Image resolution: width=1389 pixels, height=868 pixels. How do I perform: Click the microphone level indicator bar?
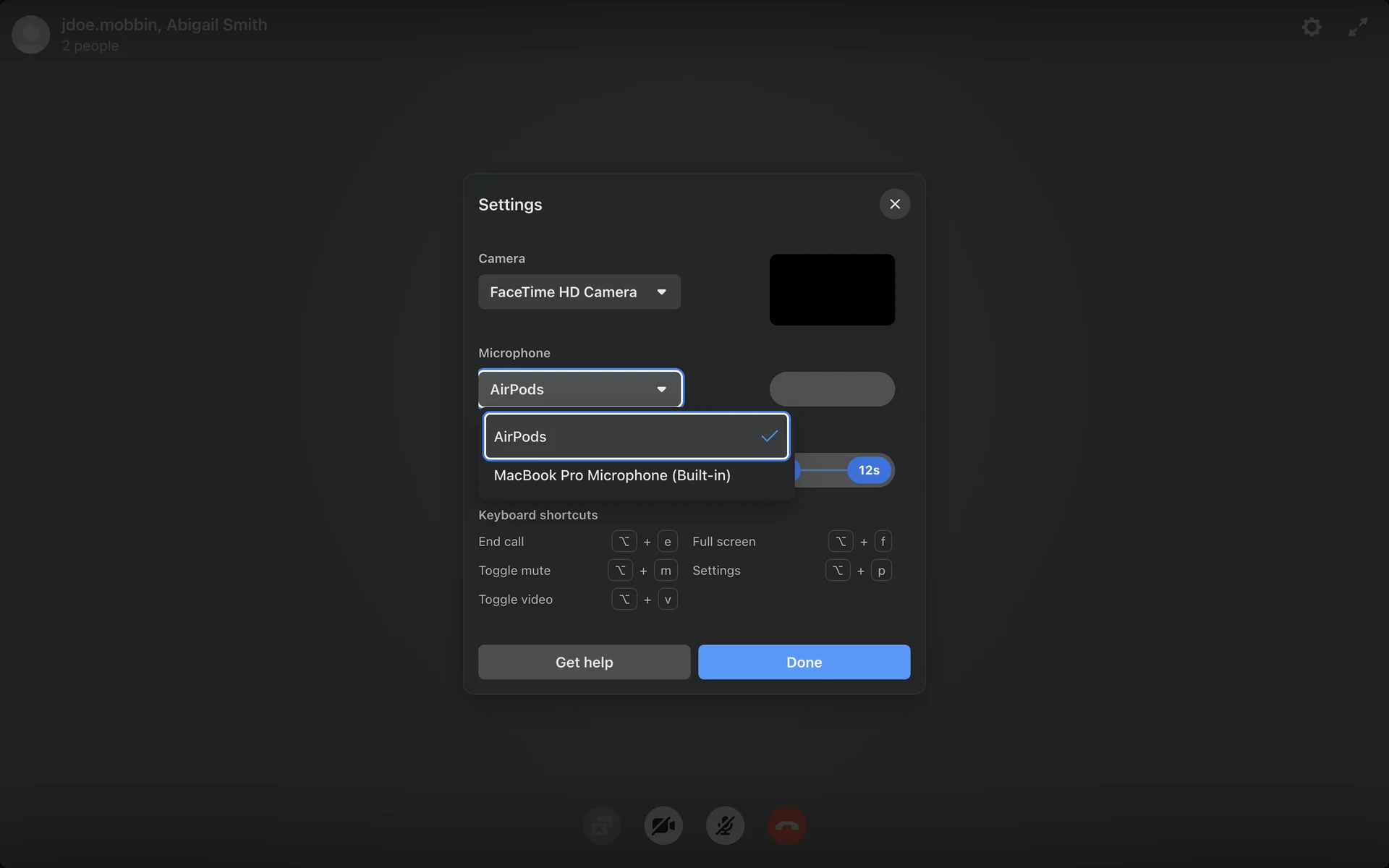(832, 389)
